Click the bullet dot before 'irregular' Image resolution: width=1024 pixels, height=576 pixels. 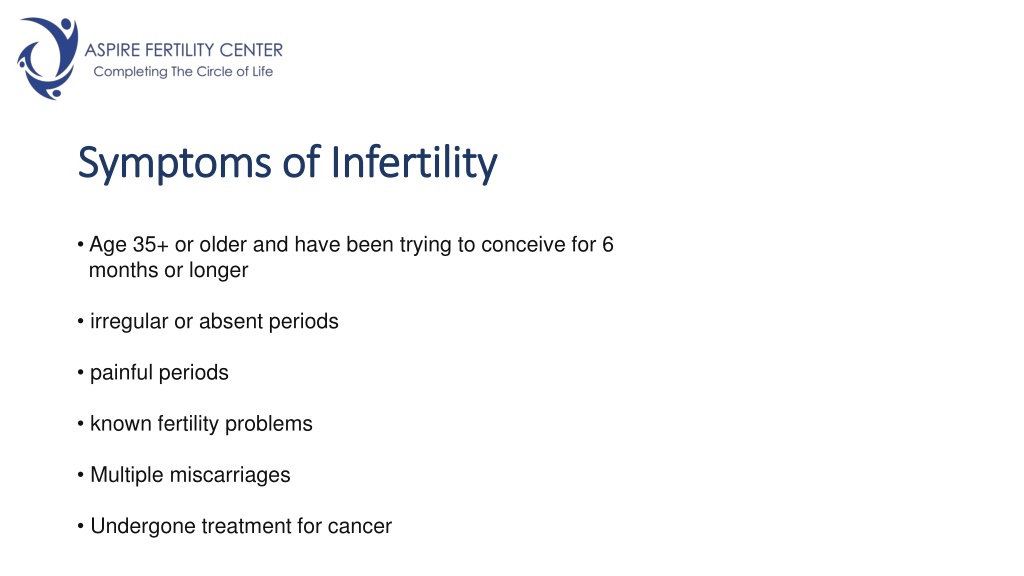80,322
